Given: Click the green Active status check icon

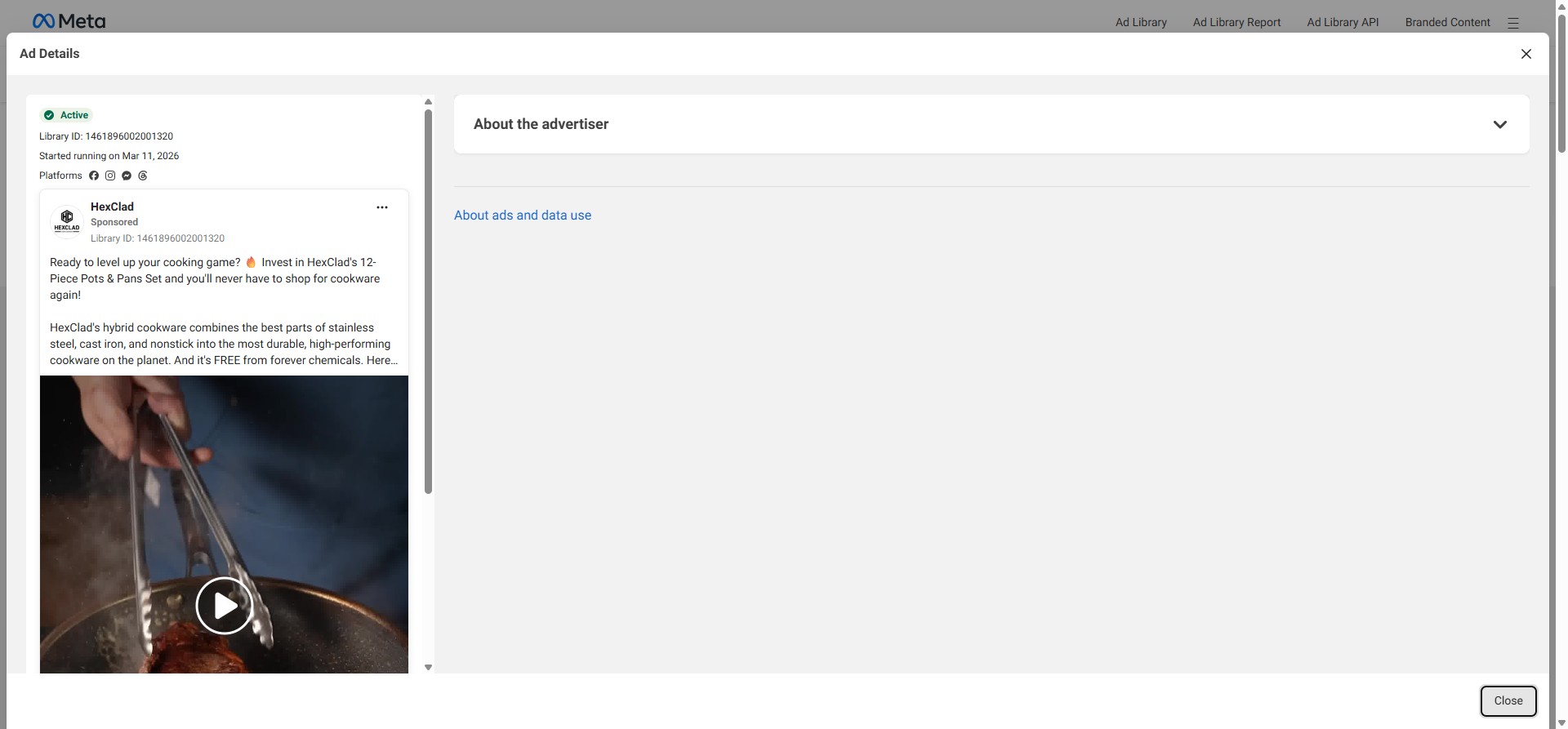Looking at the screenshot, I should click(x=49, y=115).
